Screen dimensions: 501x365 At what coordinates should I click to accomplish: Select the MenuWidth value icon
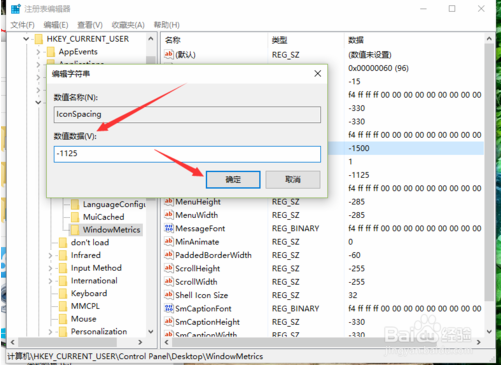pos(169,215)
